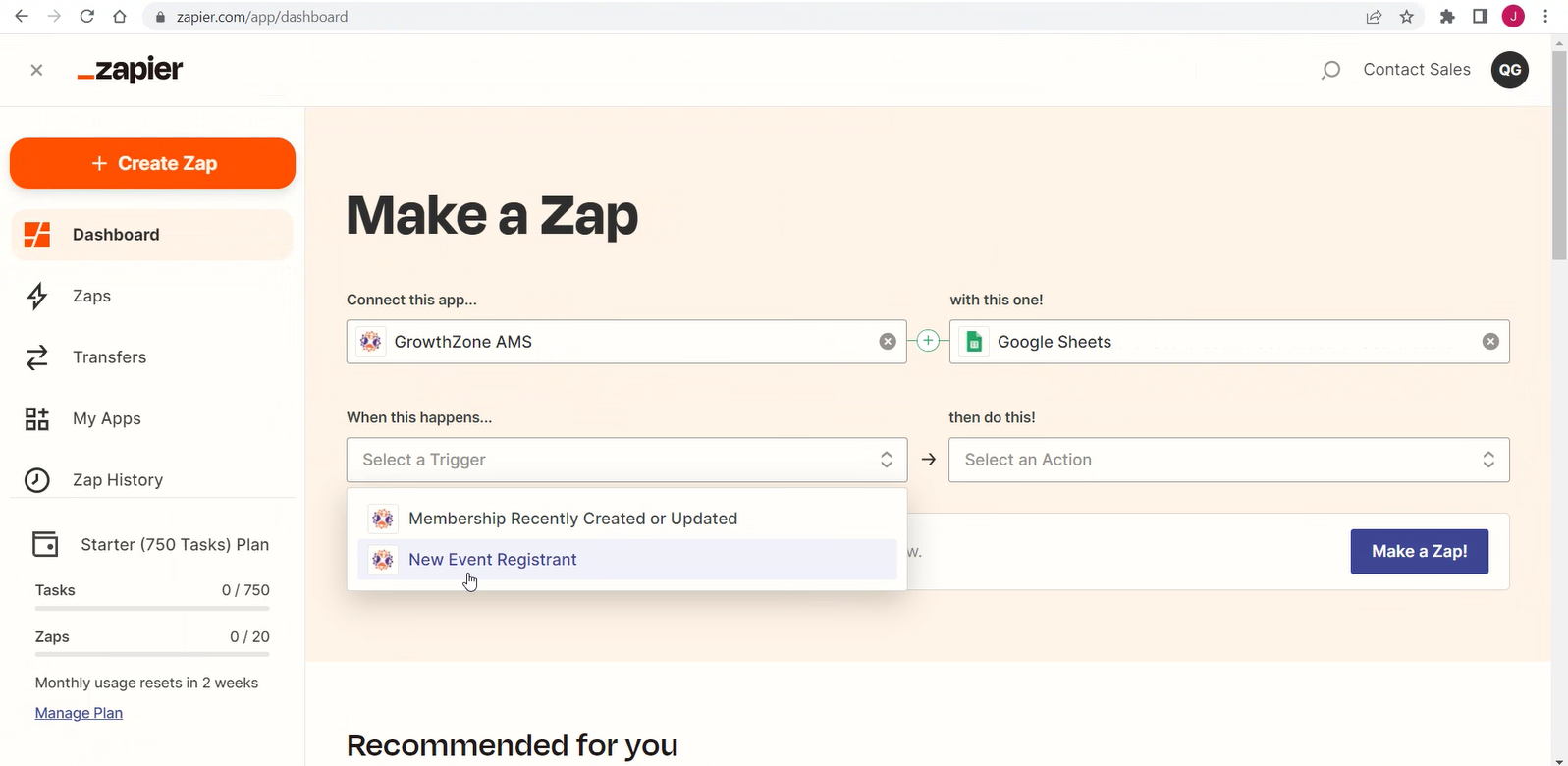This screenshot has width=1568, height=766.
Task: Click the browser forward arrow
Action: 54,17
